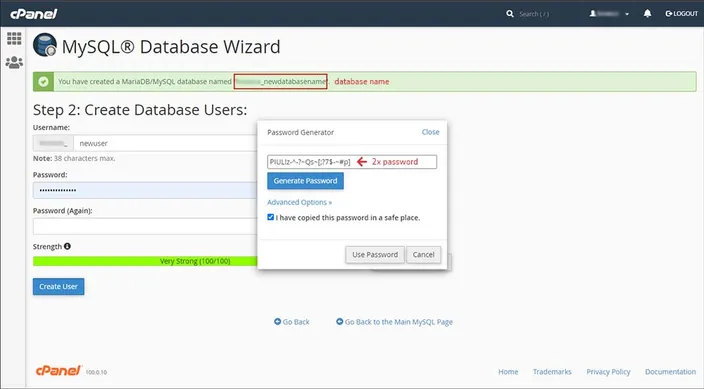
Task: Click Use Password button
Action: [x=375, y=255]
